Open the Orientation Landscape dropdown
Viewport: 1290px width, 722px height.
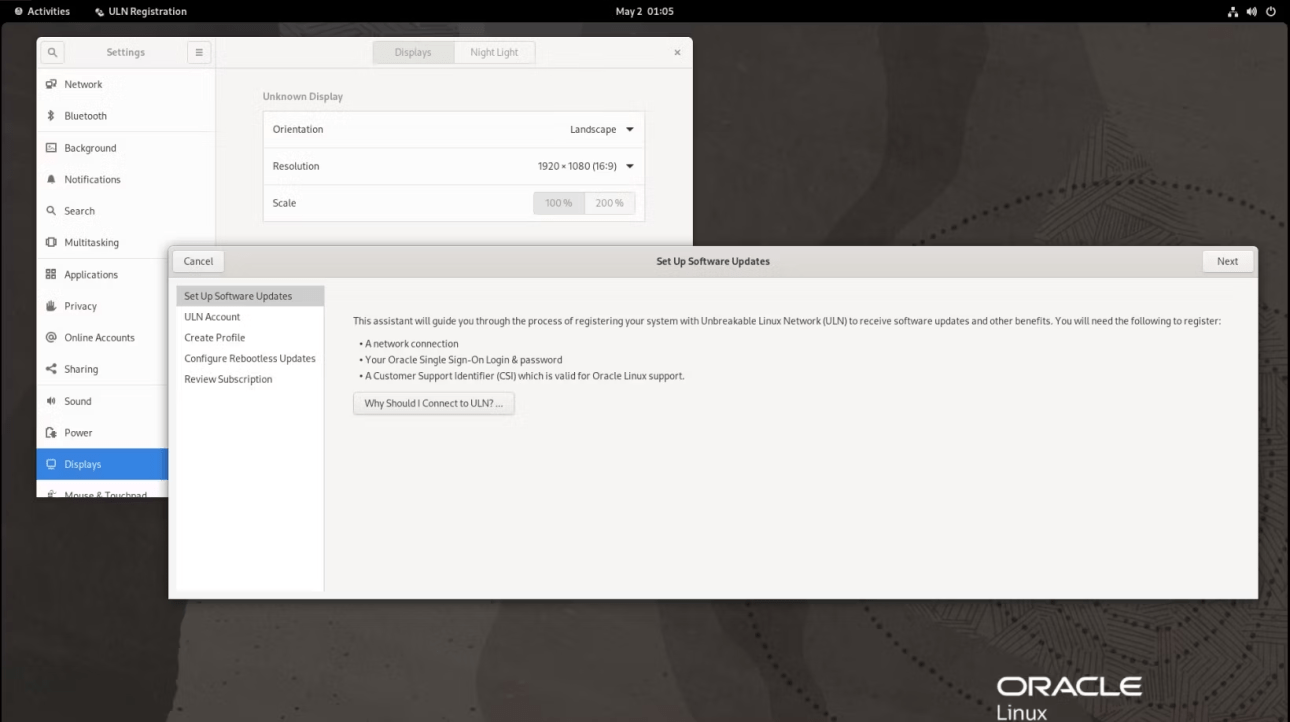pos(602,129)
